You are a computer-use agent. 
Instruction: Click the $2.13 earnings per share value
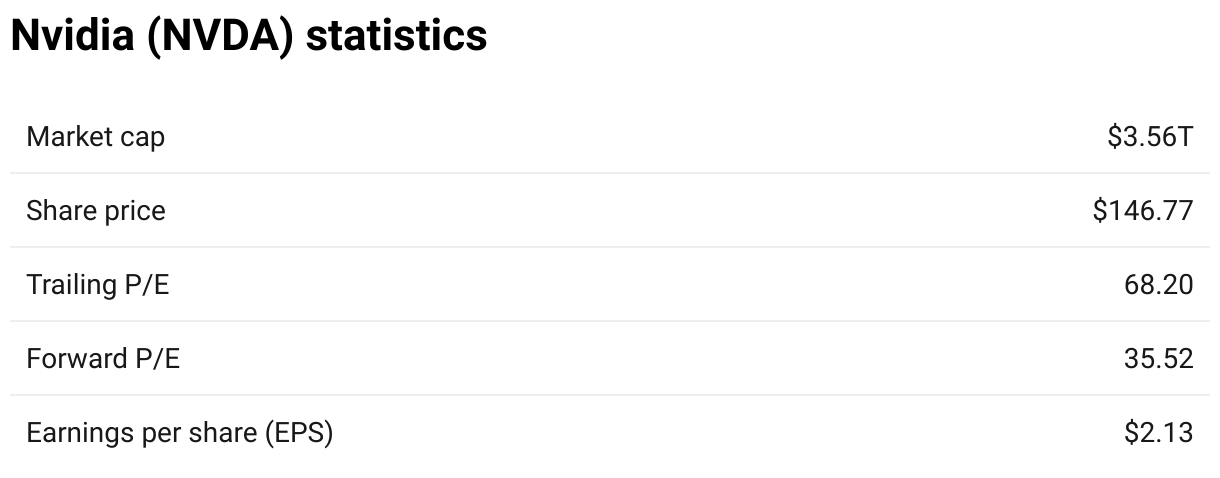tap(1158, 433)
